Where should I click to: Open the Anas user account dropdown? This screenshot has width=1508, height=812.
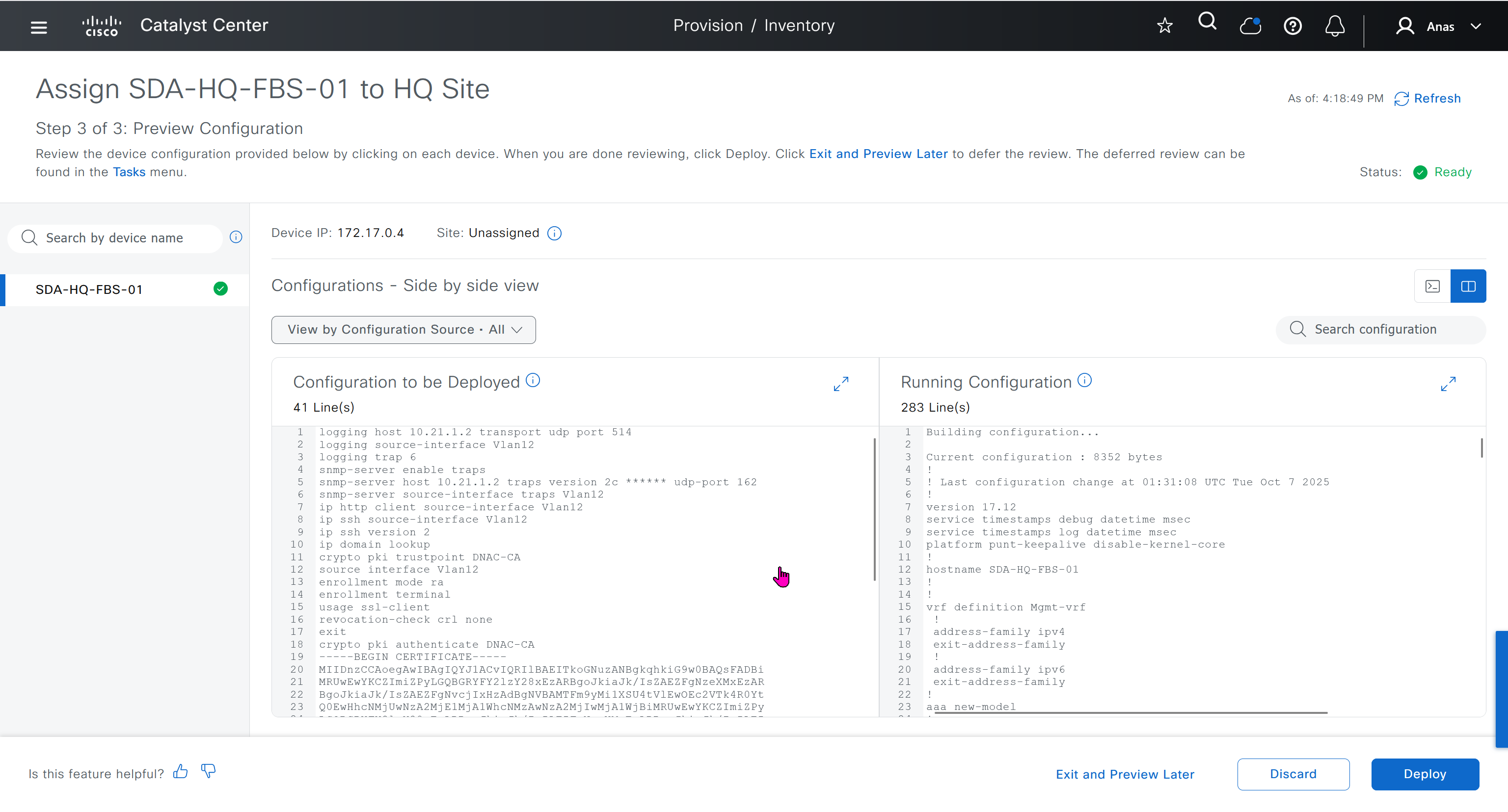pos(1439,26)
